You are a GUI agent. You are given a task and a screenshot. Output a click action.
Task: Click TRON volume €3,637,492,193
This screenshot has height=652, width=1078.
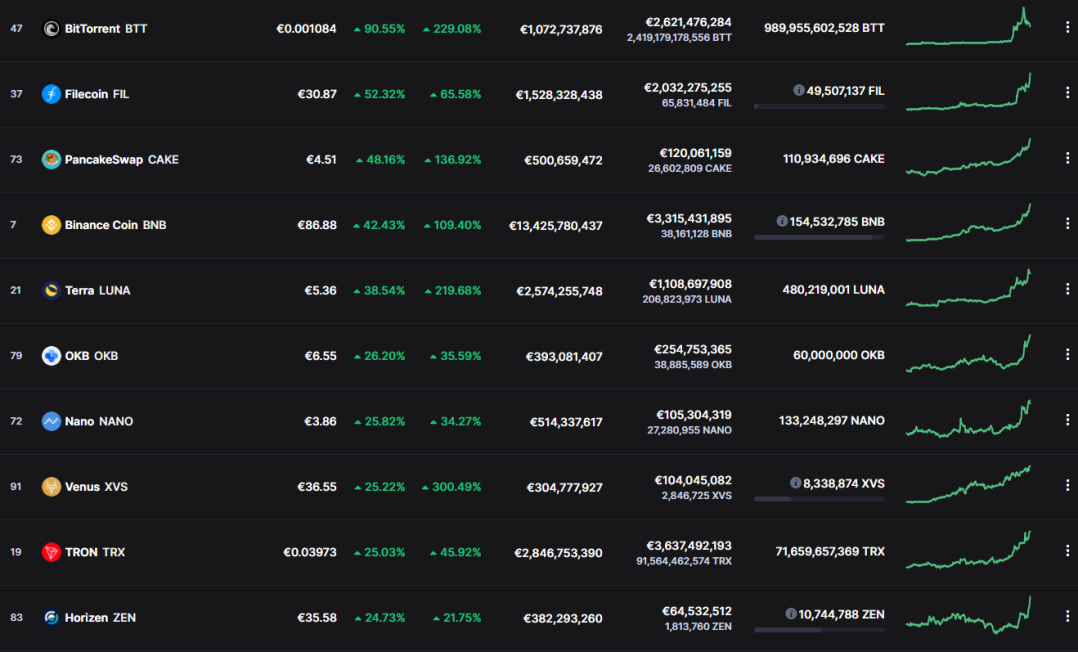pos(689,545)
